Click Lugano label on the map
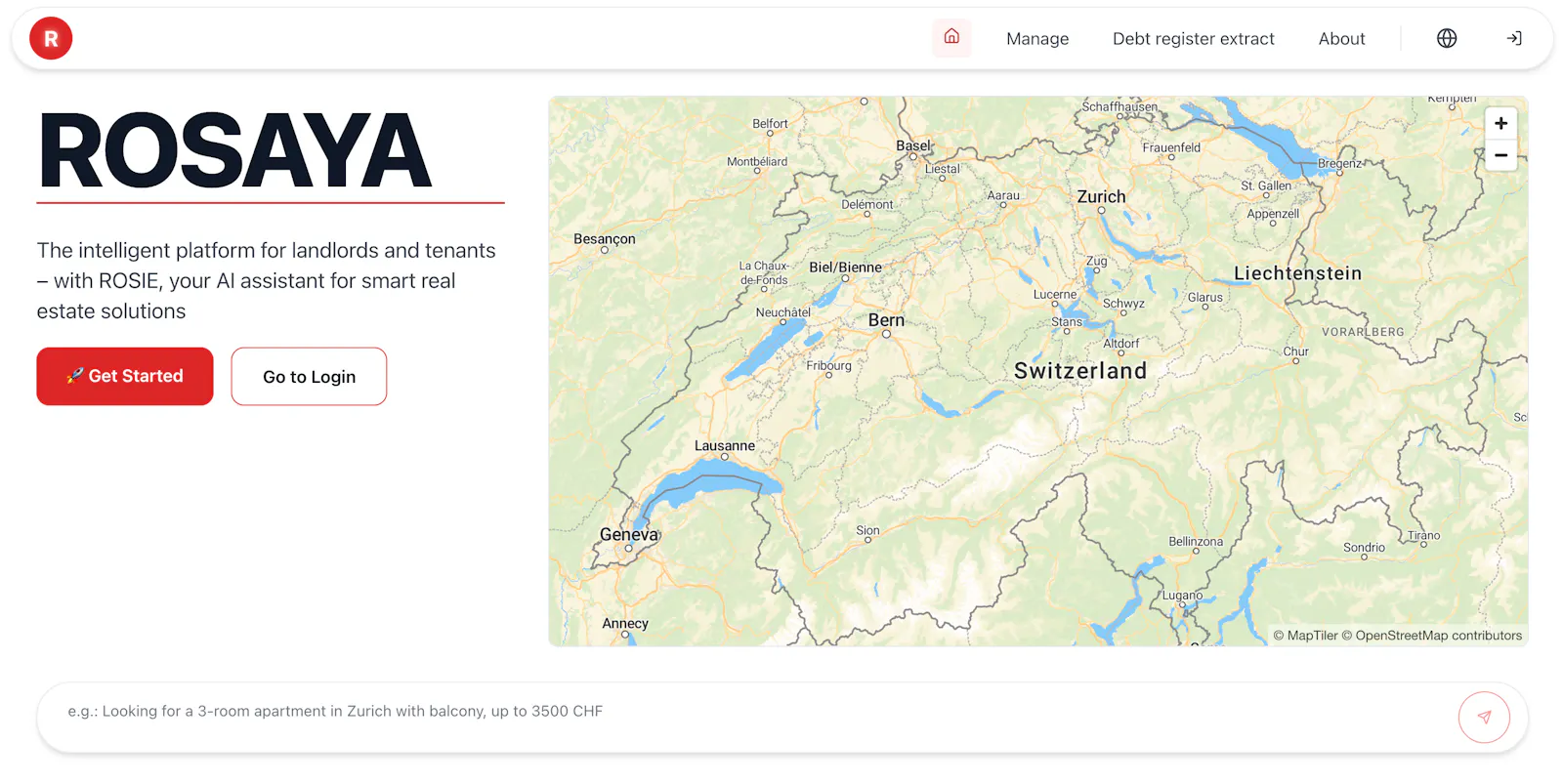The image size is (1563, 784). coord(1182,595)
